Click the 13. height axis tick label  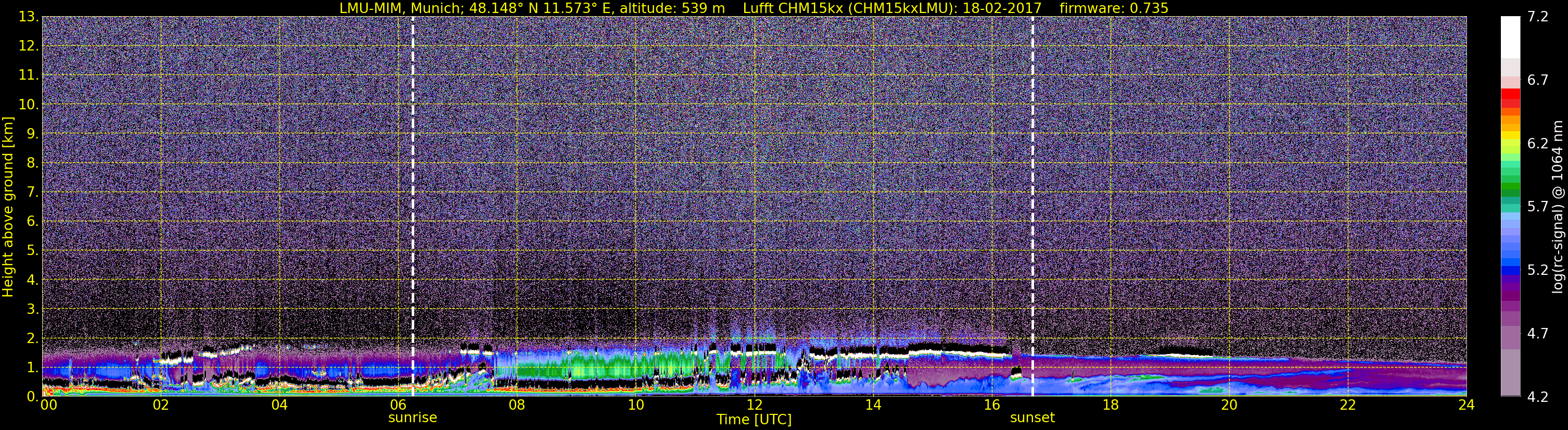(x=29, y=17)
